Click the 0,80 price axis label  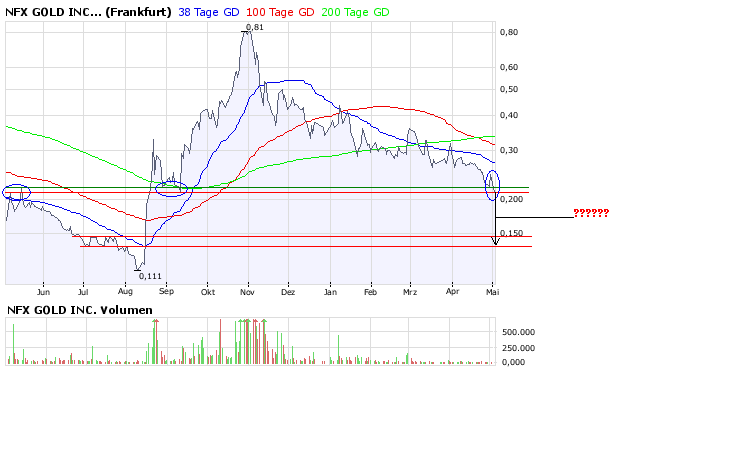(510, 32)
